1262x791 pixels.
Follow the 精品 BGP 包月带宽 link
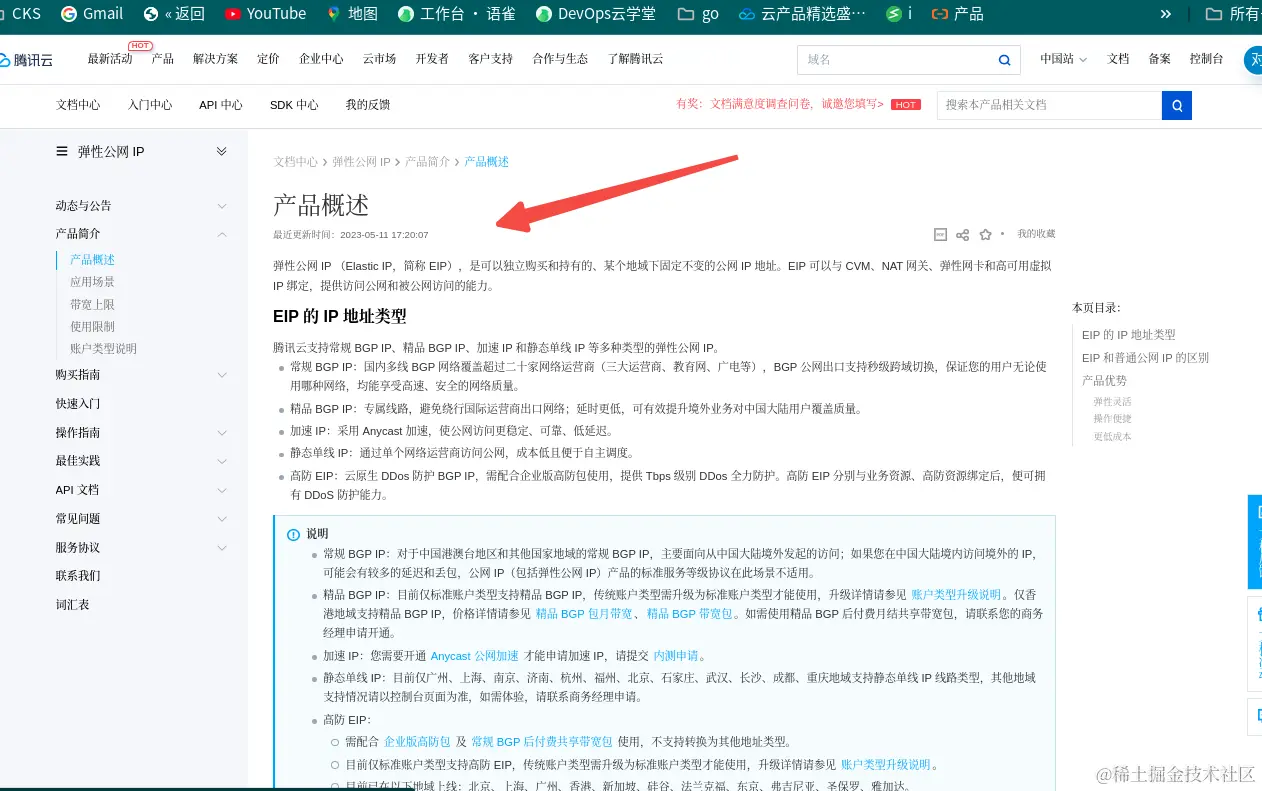point(584,614)
